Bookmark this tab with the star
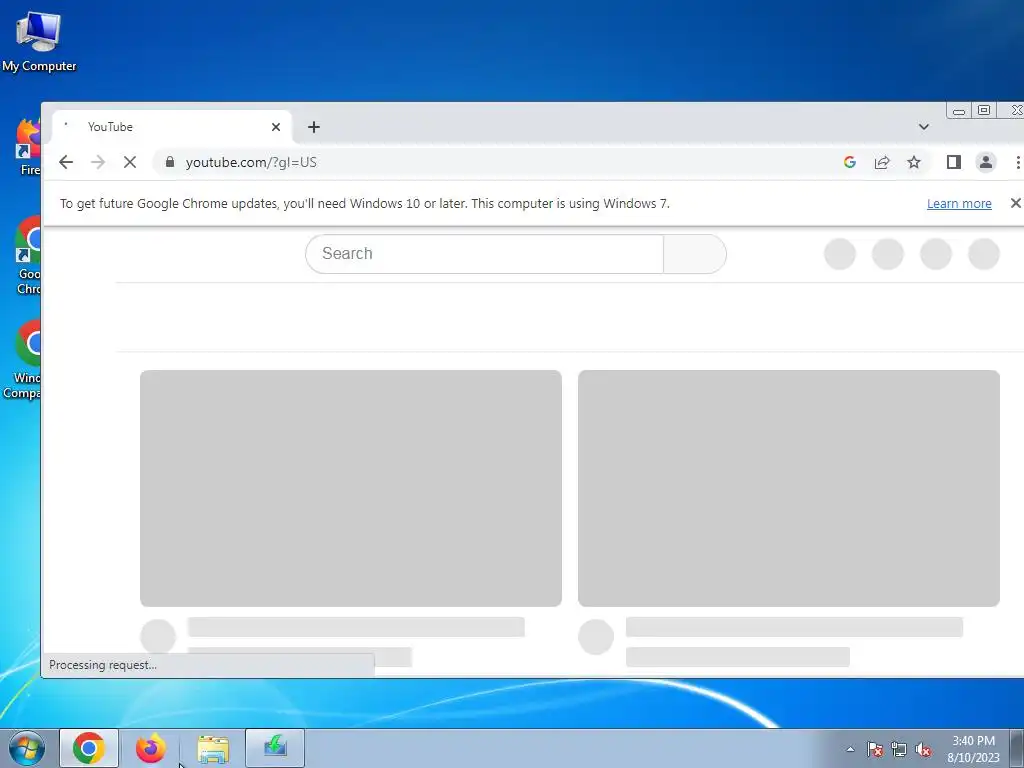Viewport: 1024px width, 768px height. click(x=914, y=162)
